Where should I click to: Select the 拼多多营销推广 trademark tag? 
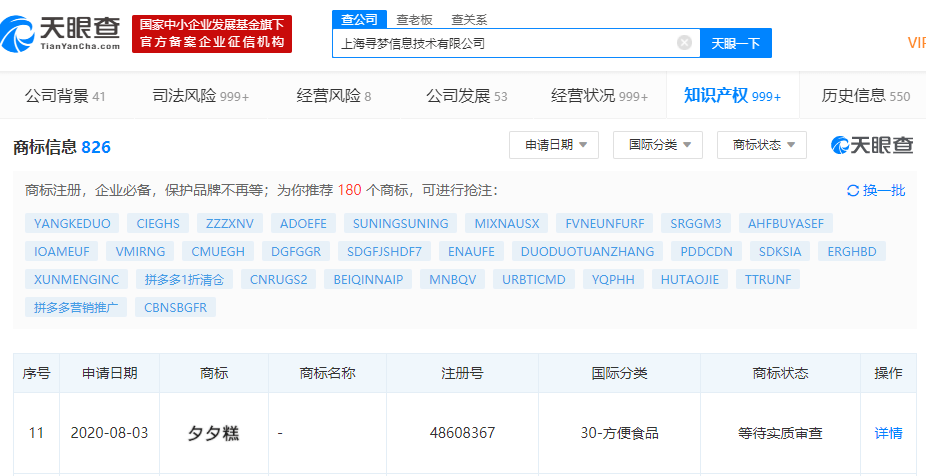(x=76, y=307)
